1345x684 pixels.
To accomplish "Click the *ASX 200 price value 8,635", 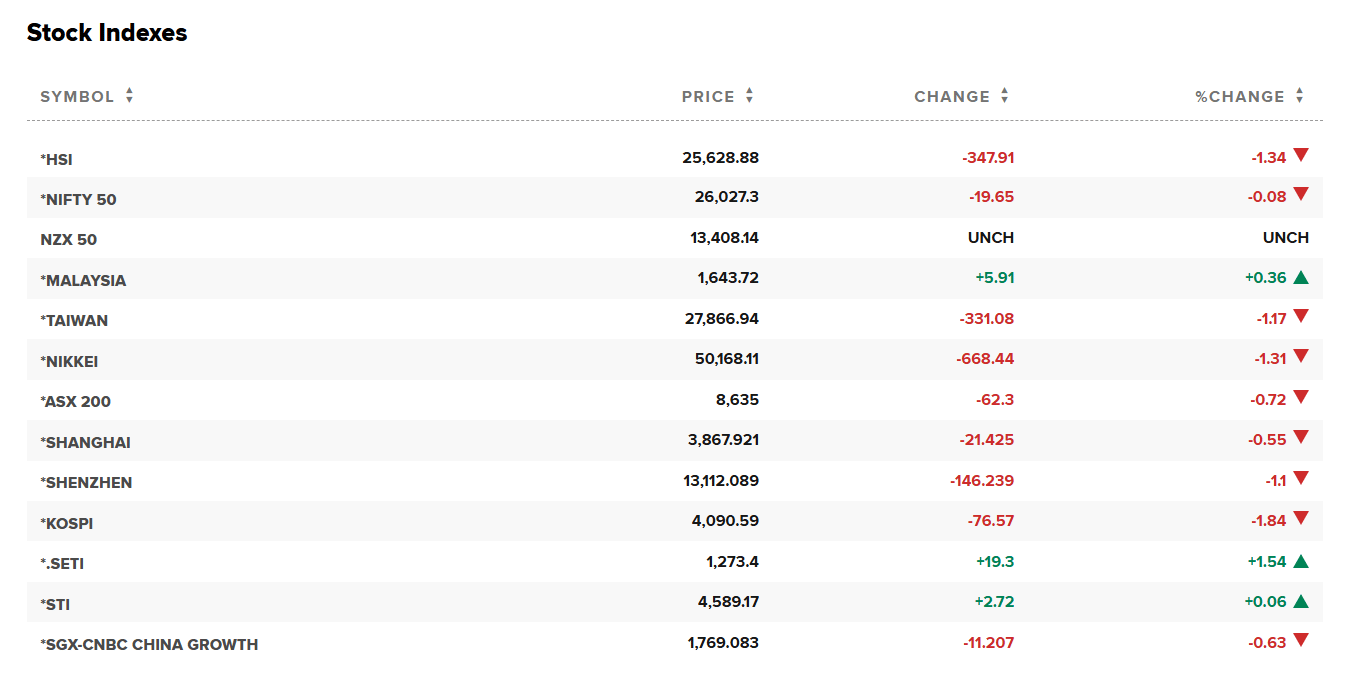I will click(738, 400).
